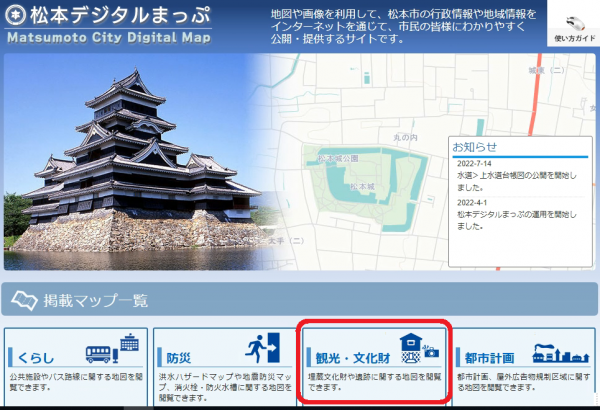Open the 防災 map category
This screenshot has height=410, width=600.
coord(225,366)
